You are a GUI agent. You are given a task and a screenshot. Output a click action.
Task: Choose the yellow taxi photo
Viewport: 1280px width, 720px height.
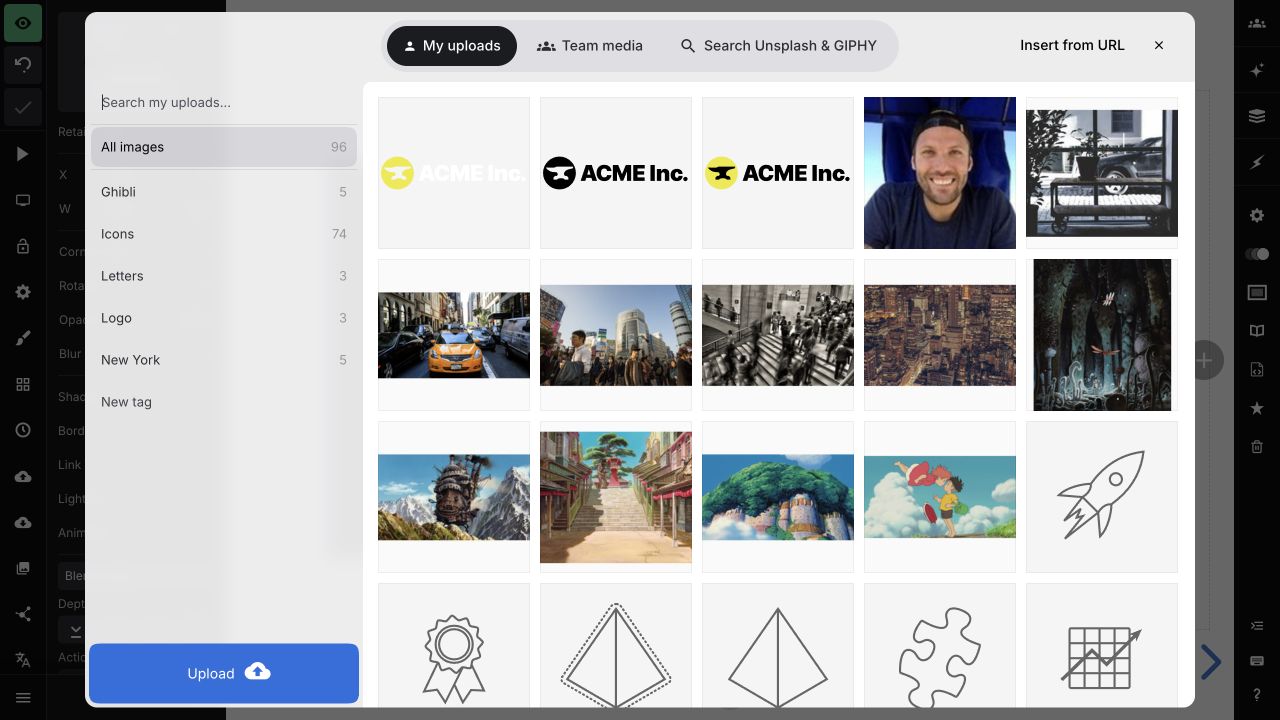coord(454,335)
